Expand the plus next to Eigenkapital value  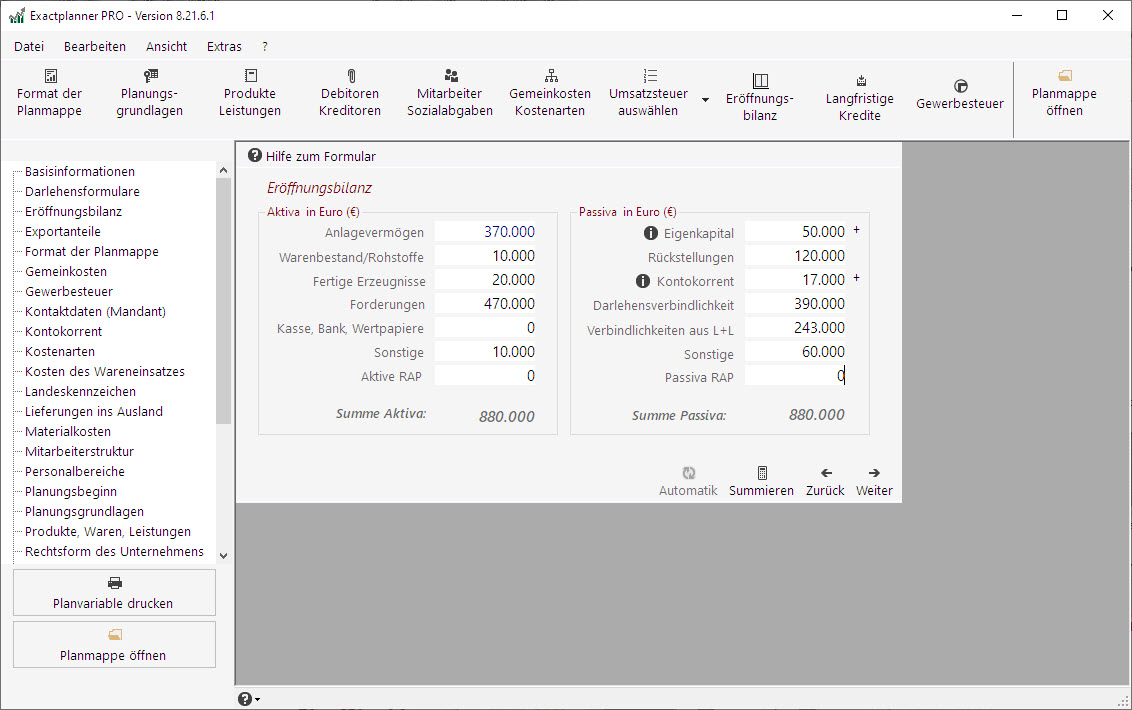point(856,230)
